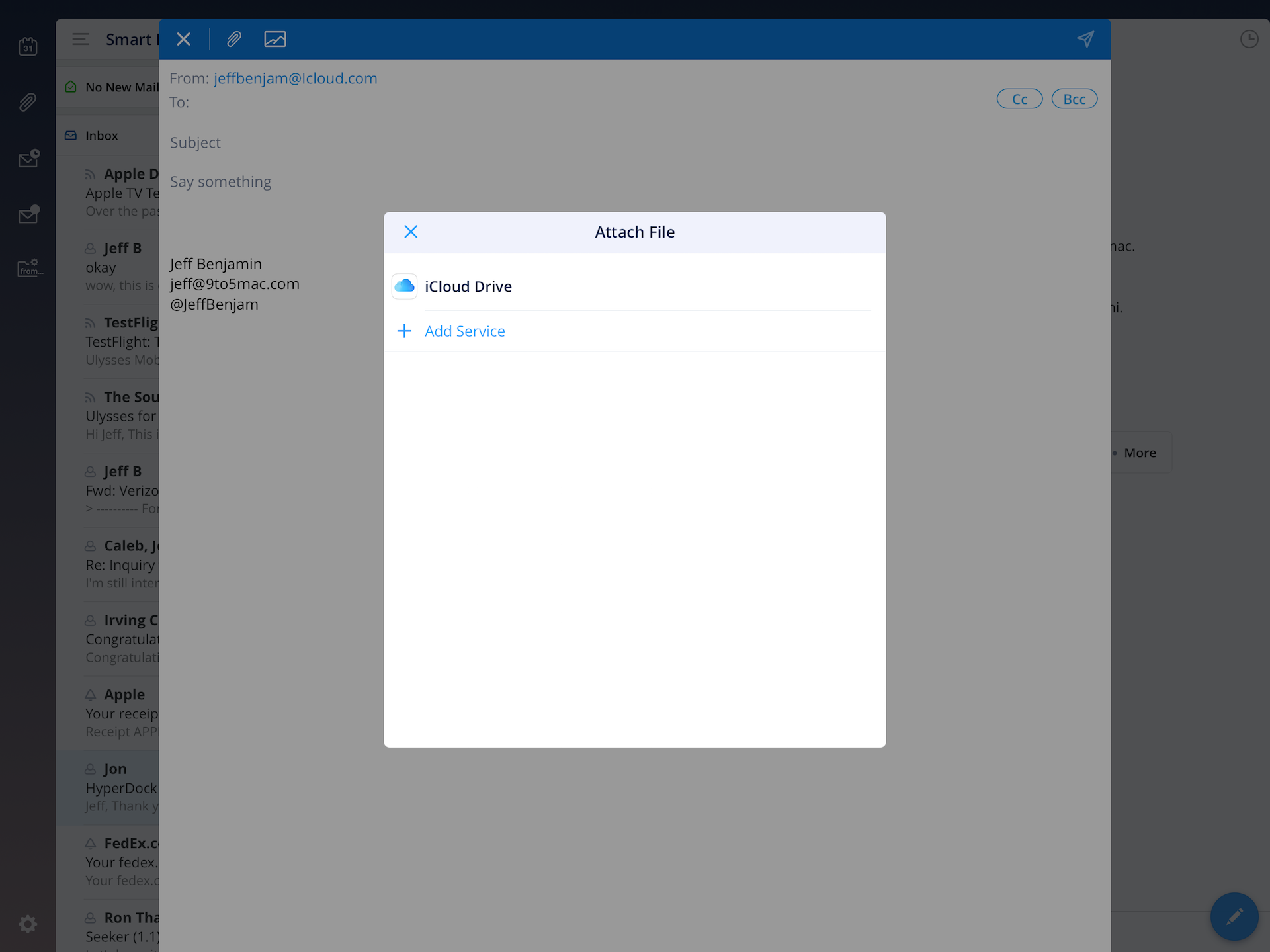The height and width of the screenshot is (952, 1270).
Task: Open the hamburger menu icon
Action: click(x=81, y=39)
